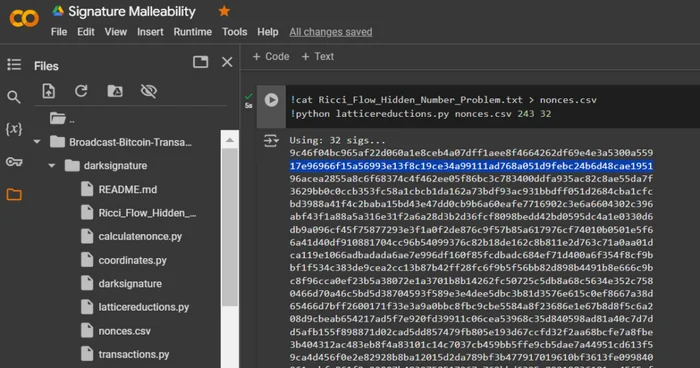Click the output line starting 0466d70a46c5
The width and height of the screenshot is (700, 368).
click(471, 293)
